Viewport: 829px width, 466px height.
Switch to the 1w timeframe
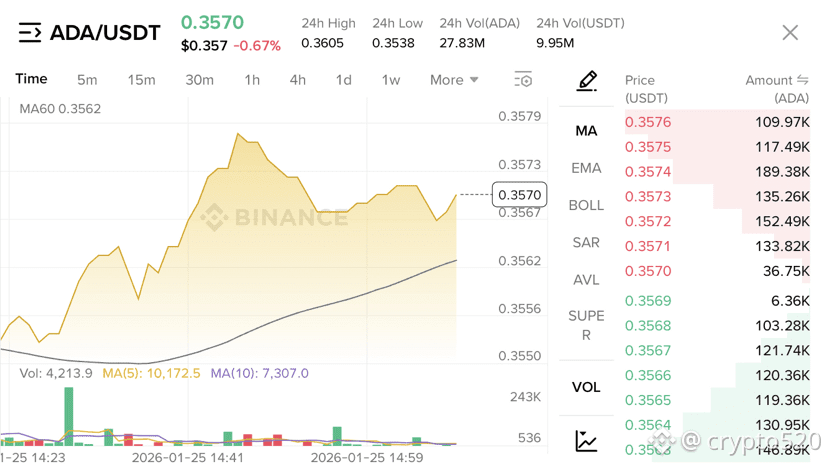tap(391, 80)
